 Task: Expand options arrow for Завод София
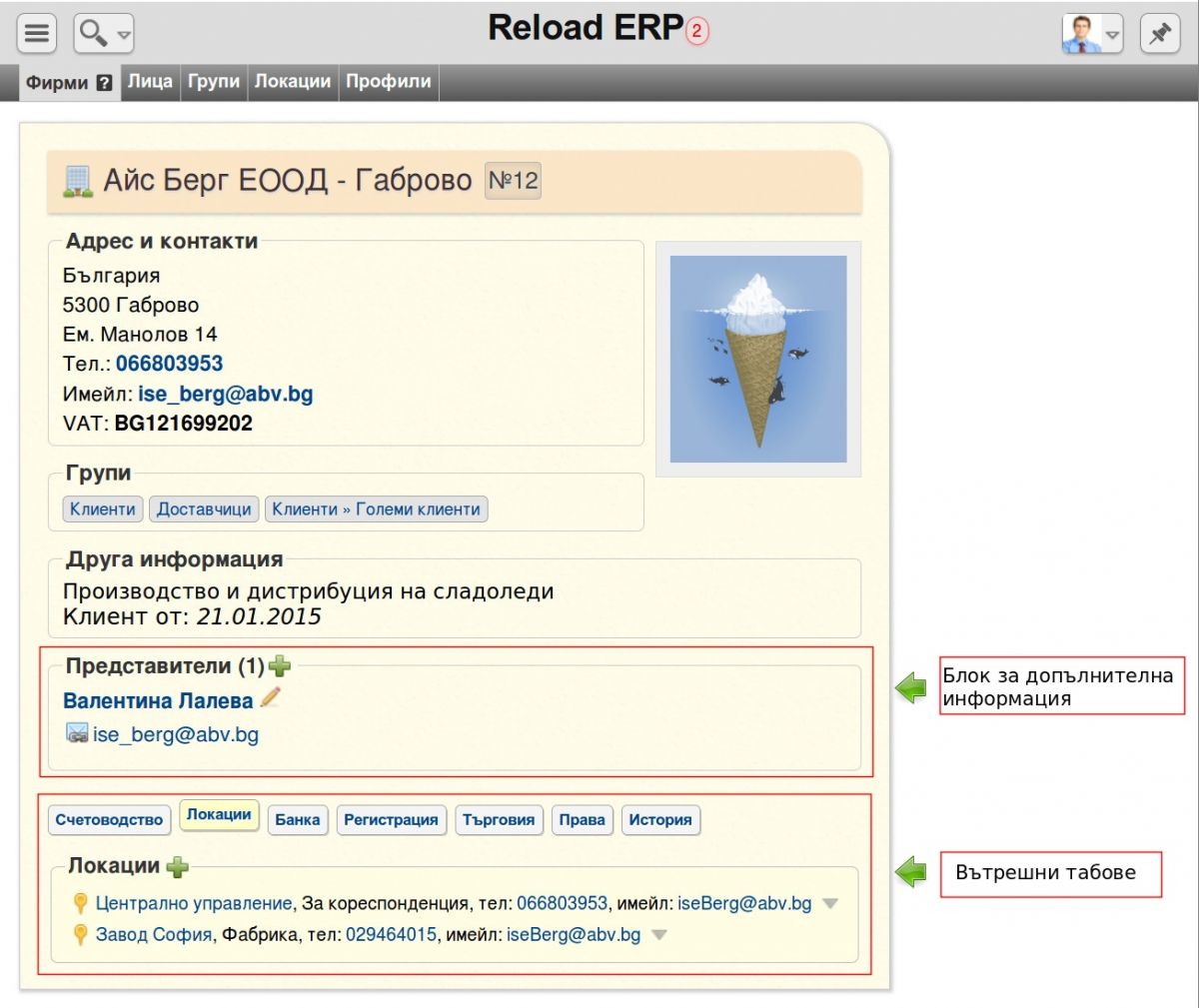(658, 935)
